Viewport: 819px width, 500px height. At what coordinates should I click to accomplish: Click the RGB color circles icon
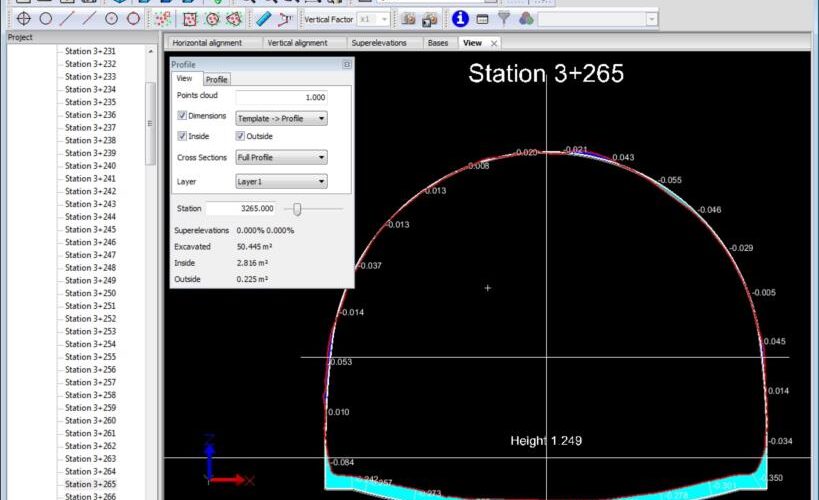526,19
